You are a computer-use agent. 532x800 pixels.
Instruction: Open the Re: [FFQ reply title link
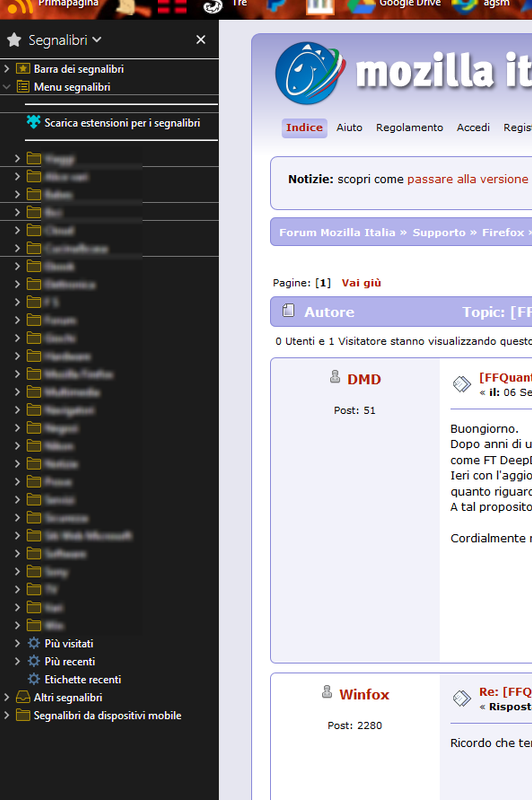[x=505, y=692]
